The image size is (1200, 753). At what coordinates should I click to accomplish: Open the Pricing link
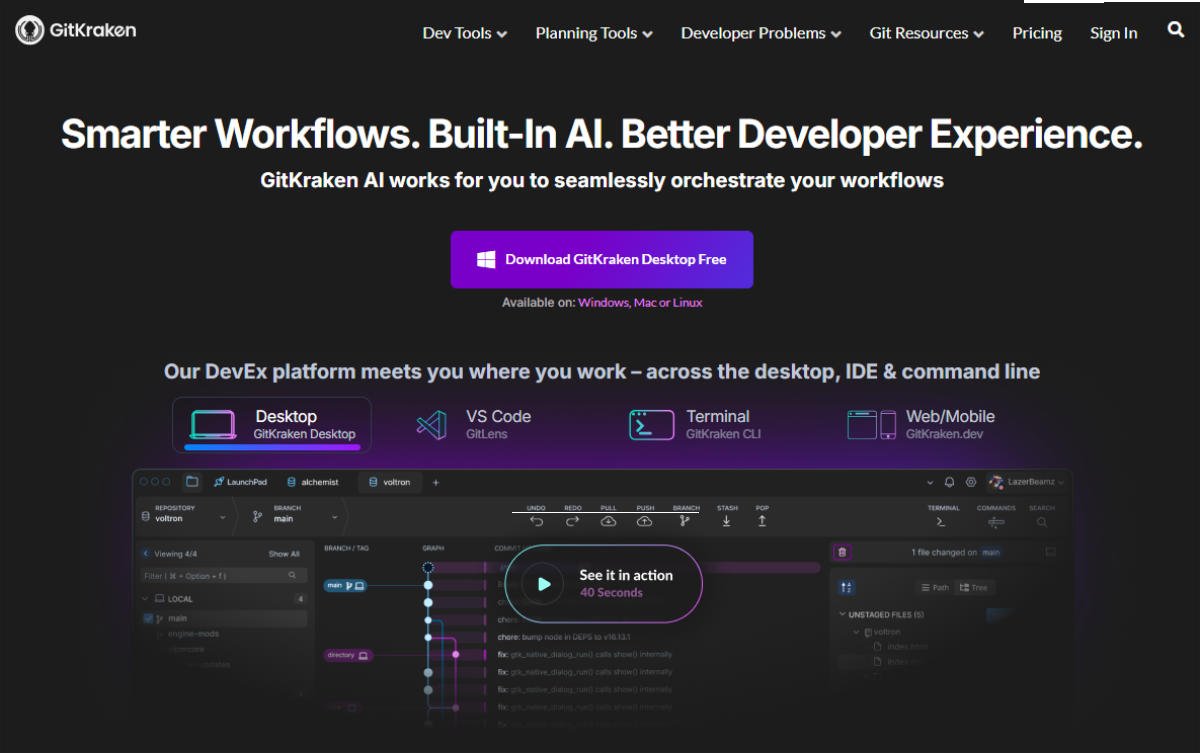click(1037, 33)
